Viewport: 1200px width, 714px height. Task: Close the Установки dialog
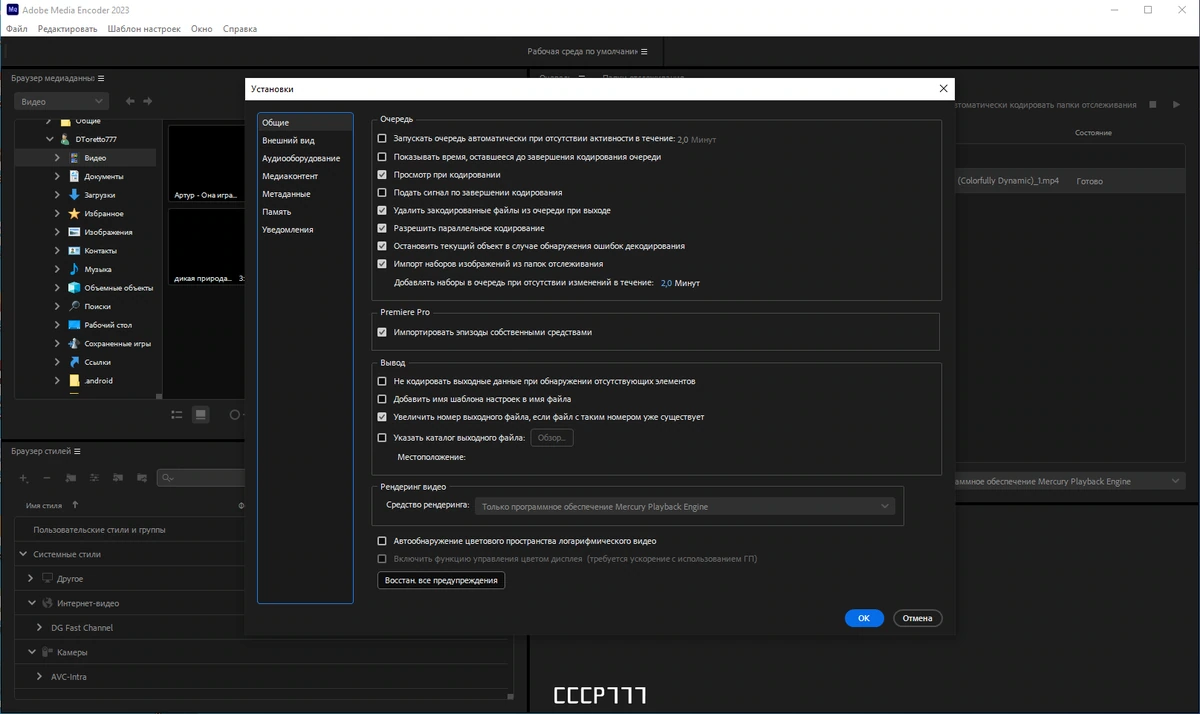[x=943, y=89]
